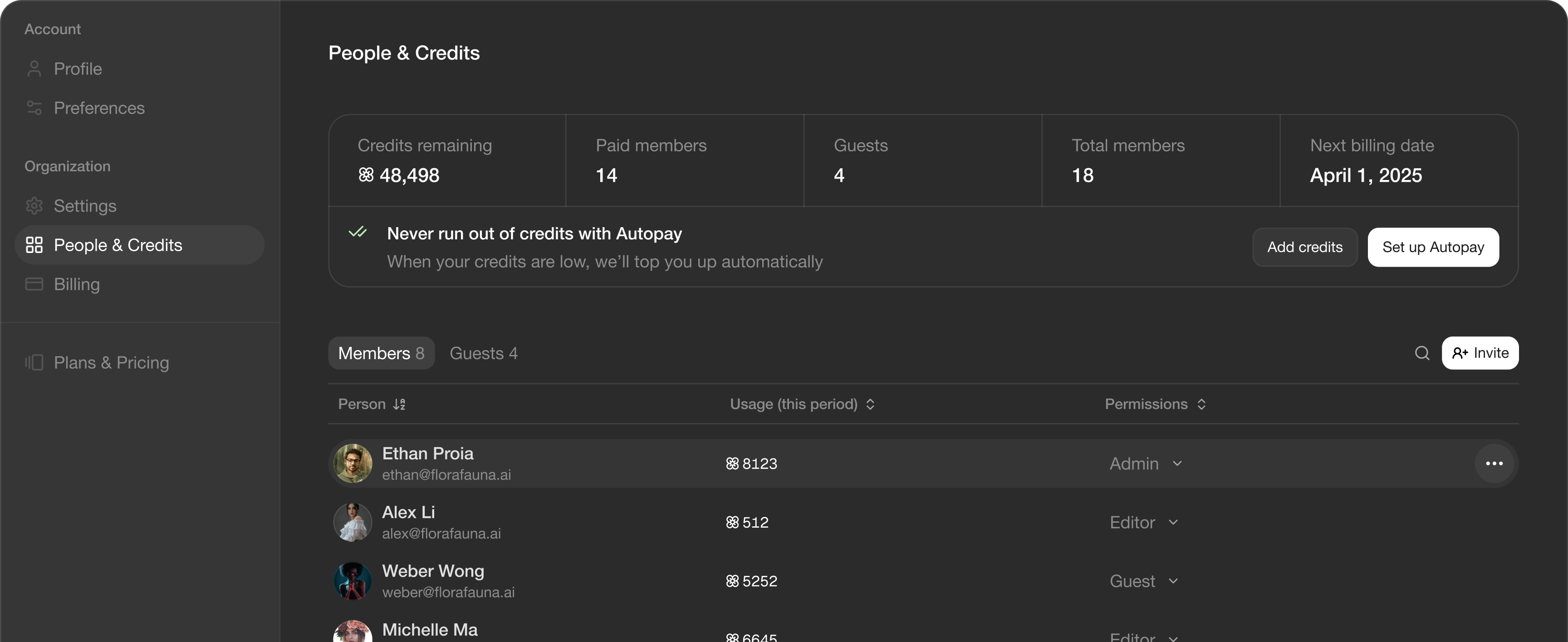Open the Profile page from sidebar
The width and height of the screenshot is (1568, 642).
click(139, 69)
